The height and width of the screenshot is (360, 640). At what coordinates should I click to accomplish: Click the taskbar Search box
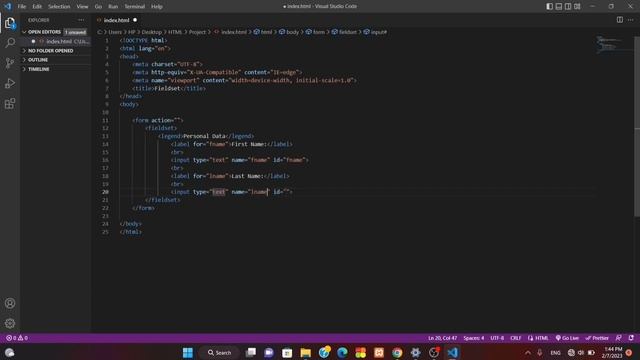pos(220,353)
